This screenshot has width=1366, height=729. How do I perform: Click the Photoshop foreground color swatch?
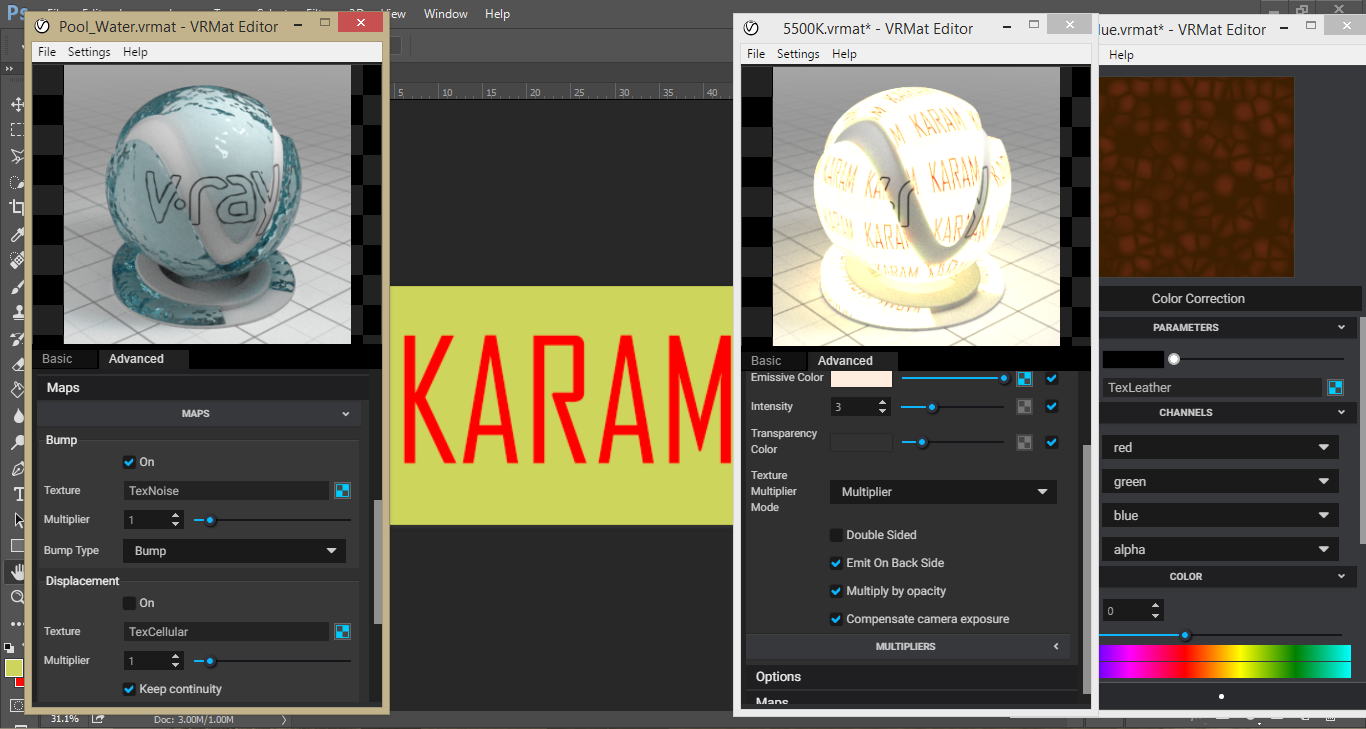click(13, 668)
